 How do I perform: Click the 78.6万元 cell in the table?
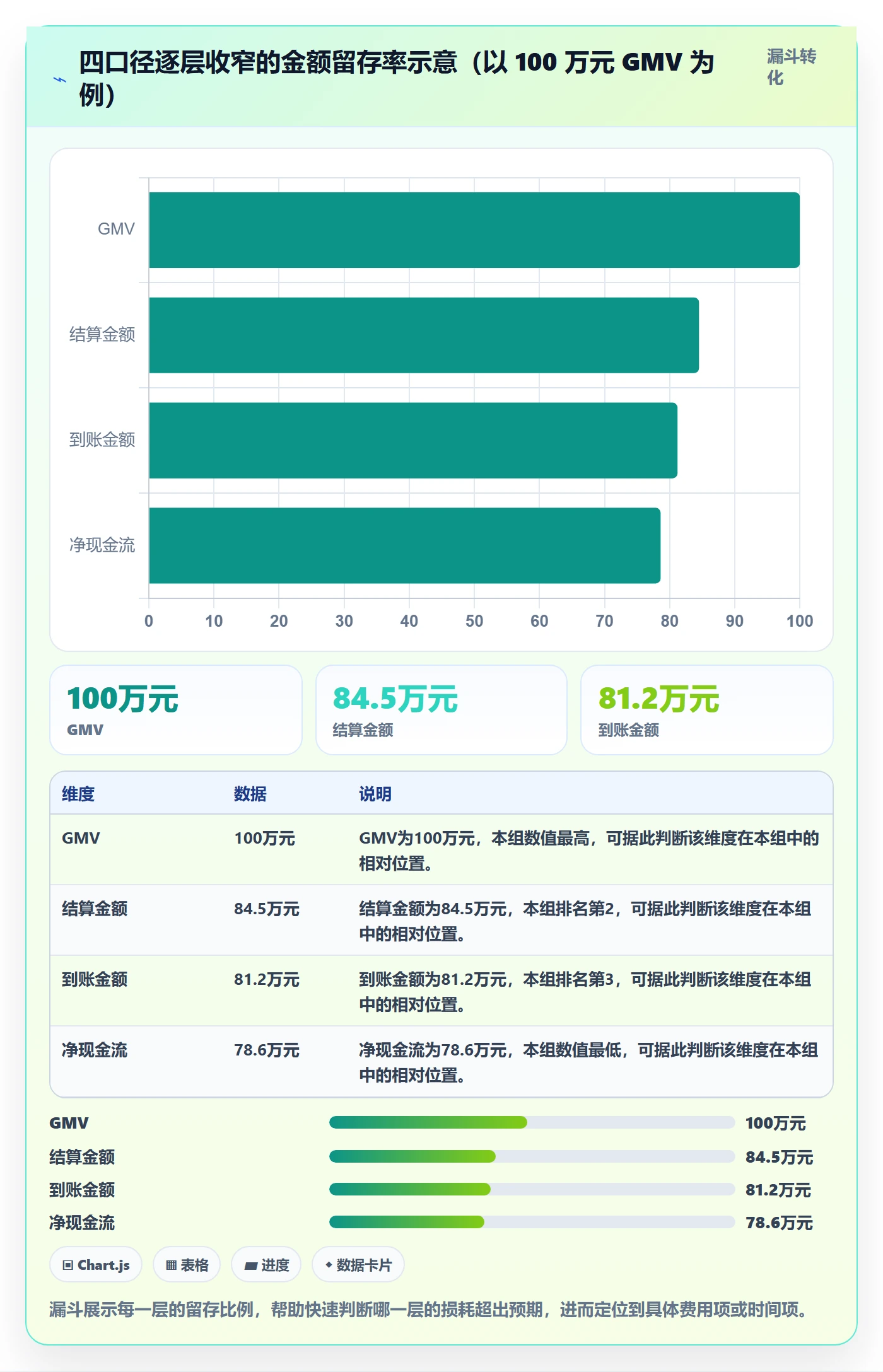pos(267,1050)
